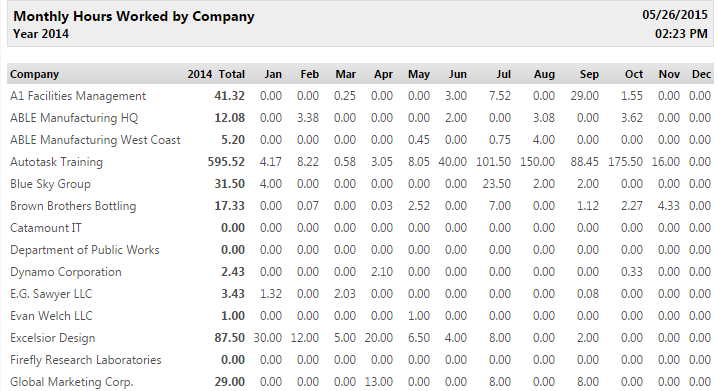Open E.G. Sawyer LLC entry
The width and height of the screenshot is (718, 391).
pyautogui.click(x=51, y=294)
